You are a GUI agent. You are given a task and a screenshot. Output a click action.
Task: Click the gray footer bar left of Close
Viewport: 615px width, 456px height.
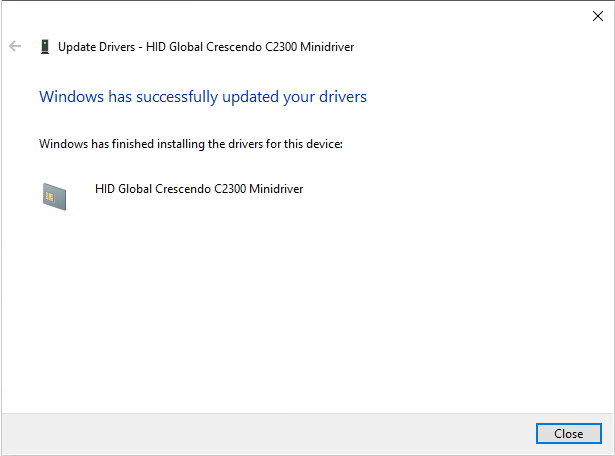(x=269, y=434)
